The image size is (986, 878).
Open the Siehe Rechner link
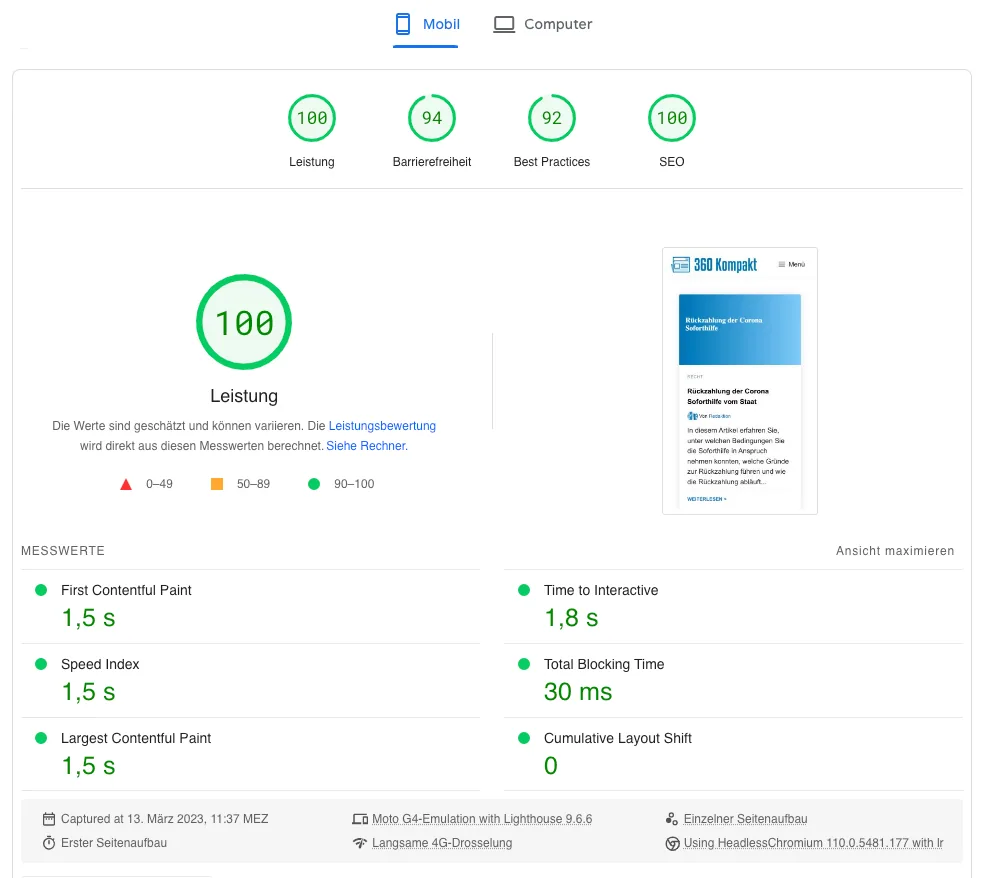coord(367,446)
